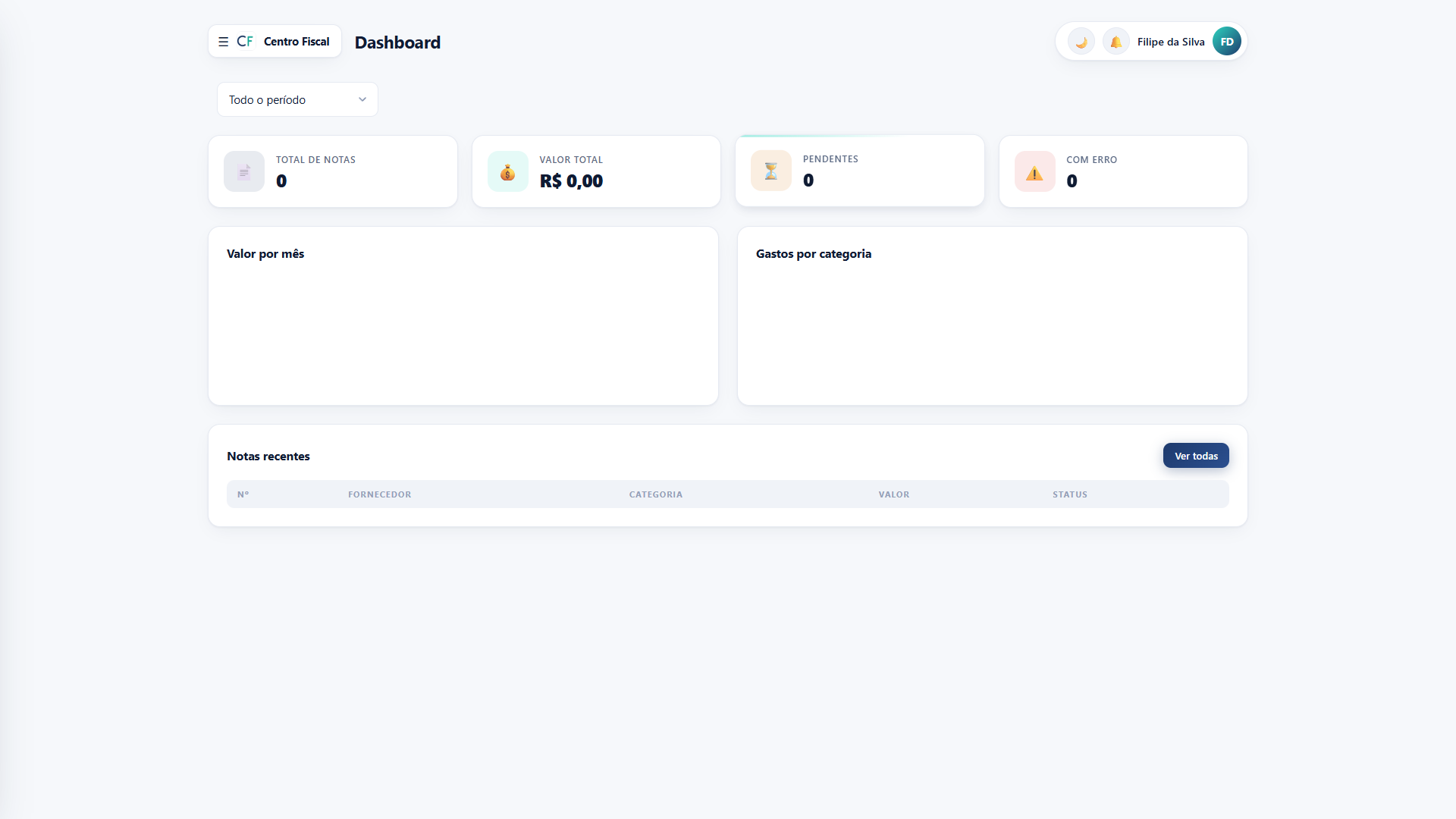Click the Status column header
1456x819 pixels.
pyautogui.click(x=1069, y=494)
